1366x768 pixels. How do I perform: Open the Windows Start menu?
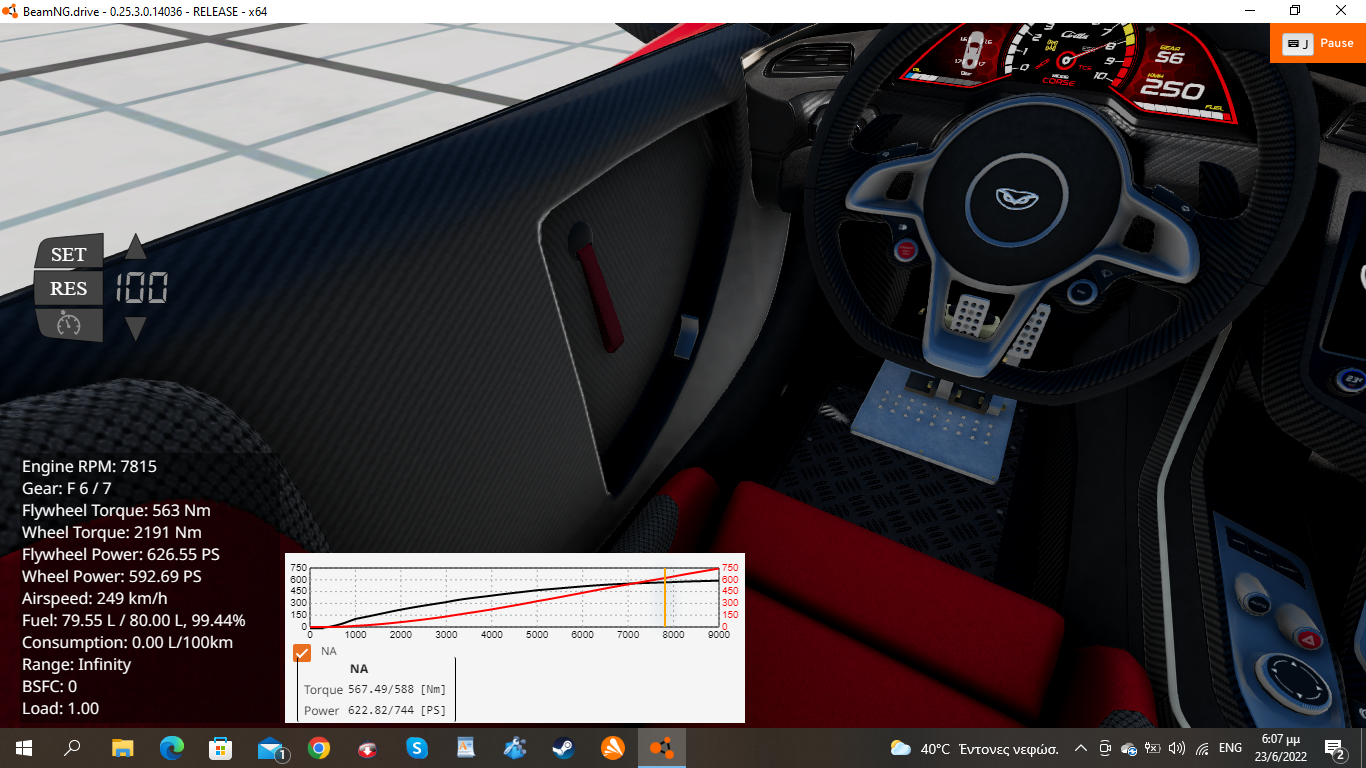[x=24, y=747]
